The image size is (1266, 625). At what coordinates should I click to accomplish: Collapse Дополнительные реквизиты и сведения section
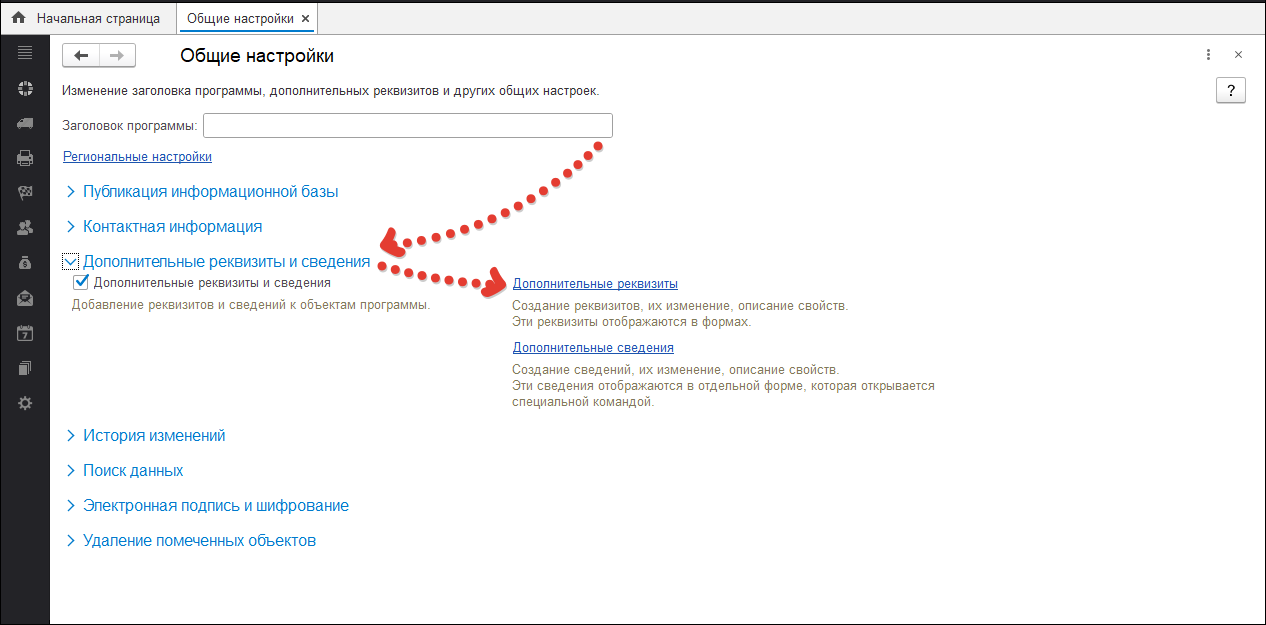[x=70, y=261]
